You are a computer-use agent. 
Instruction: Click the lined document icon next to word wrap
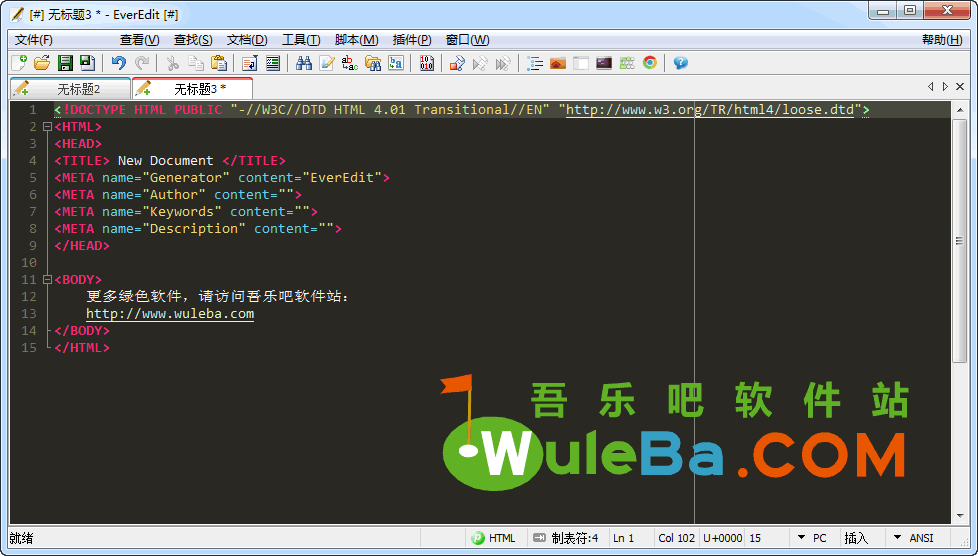273,62
